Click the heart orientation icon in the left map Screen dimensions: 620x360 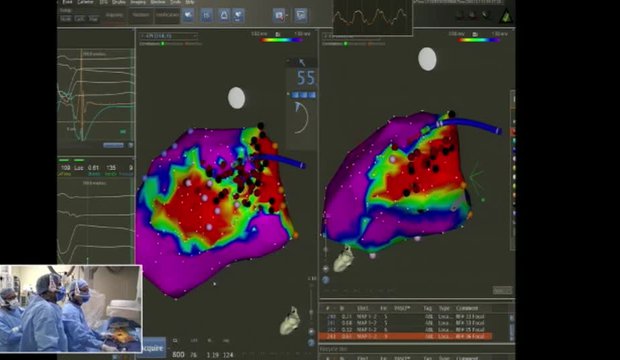click(x=290, y=320)
